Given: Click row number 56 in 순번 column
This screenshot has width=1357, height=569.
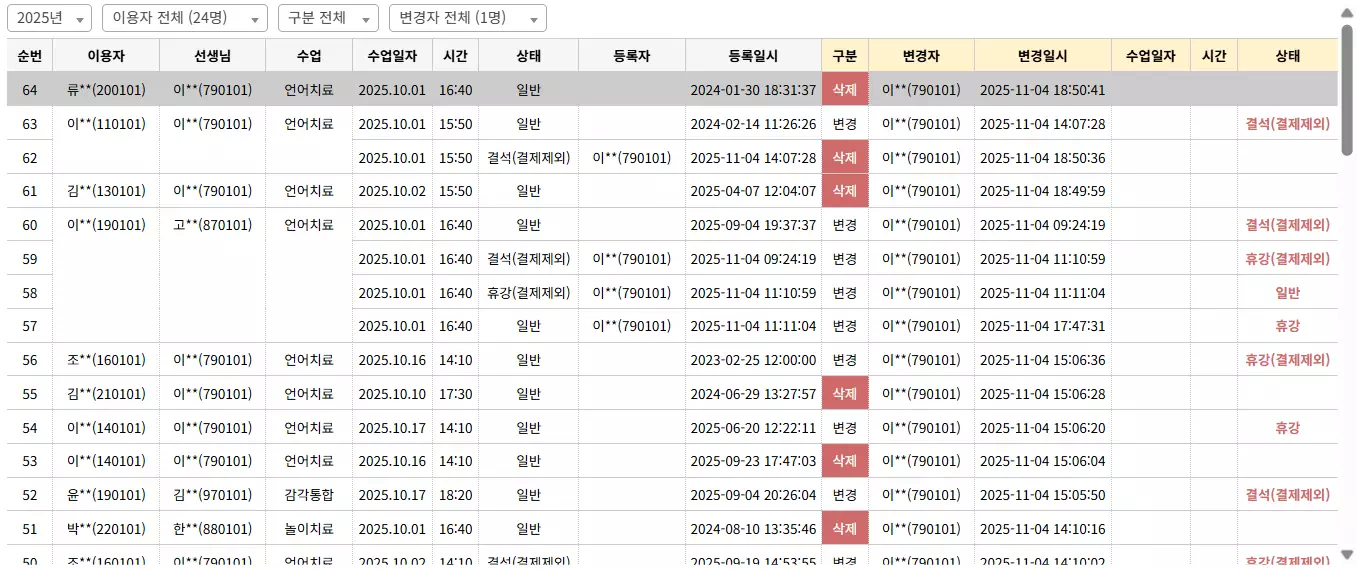Looking at the screenshot, I should (30, 360).
